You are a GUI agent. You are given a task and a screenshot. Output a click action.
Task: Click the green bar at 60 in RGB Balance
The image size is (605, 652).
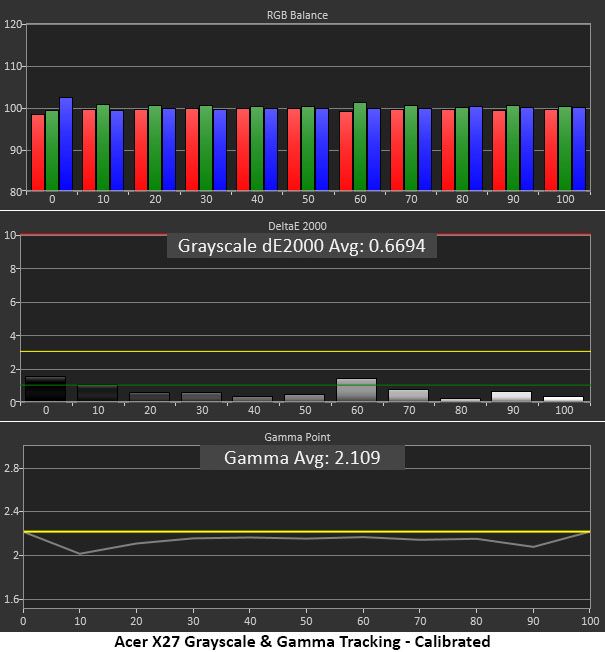click(x=360, y=147)
